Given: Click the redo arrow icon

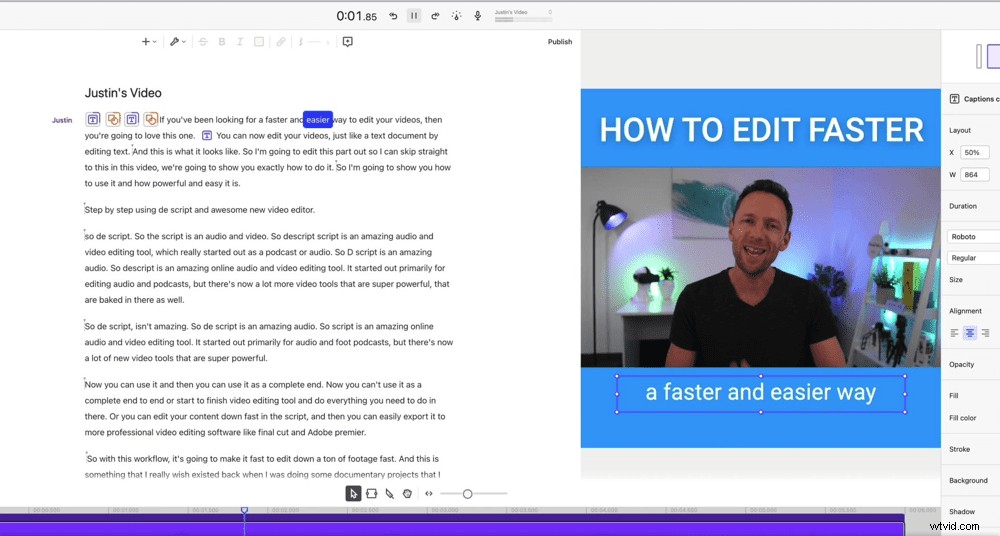Looking at the screenshot, I should pyautogui.click(x=435, y=16).
